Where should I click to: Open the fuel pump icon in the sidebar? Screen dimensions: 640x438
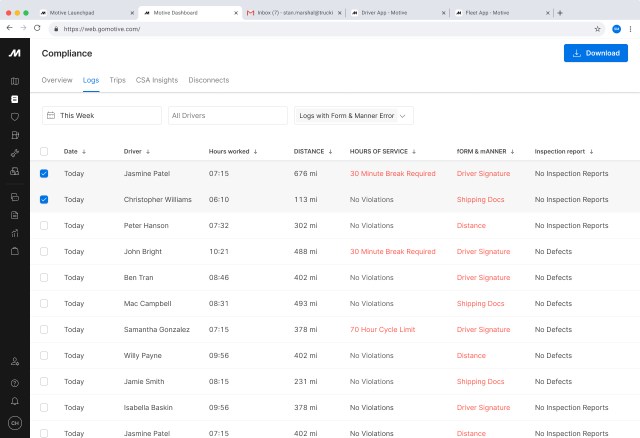pos(14,134)
